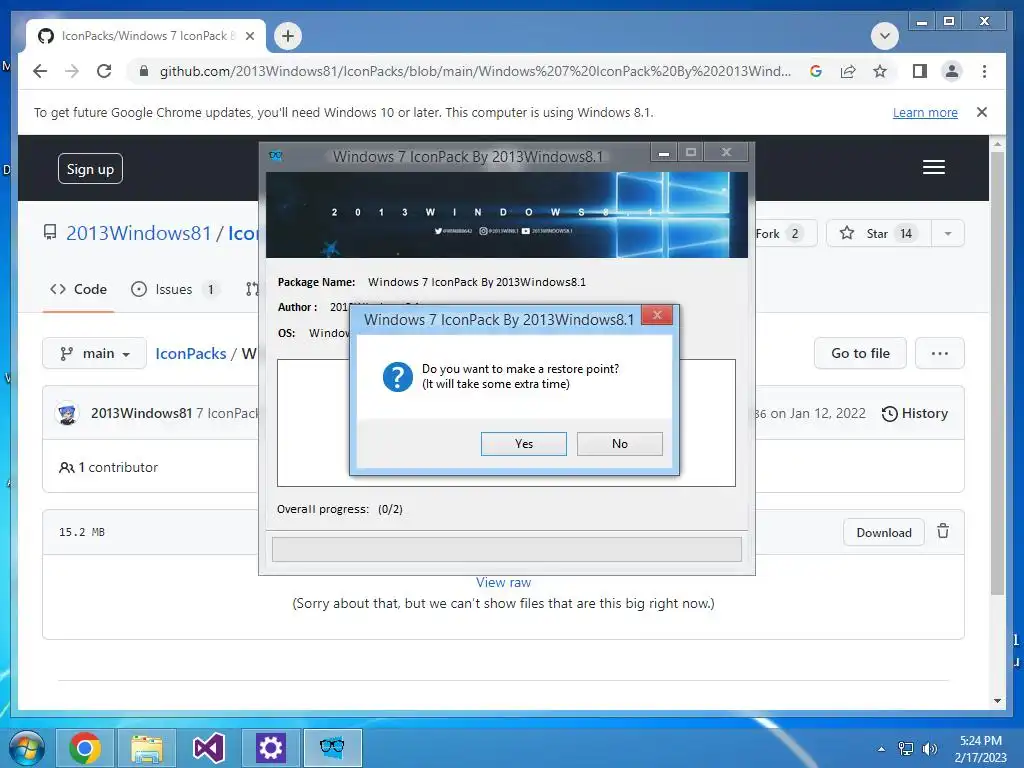1024x768 pixels.
Task: Open tab search dropdown chevron
Action: coord(885,36)
